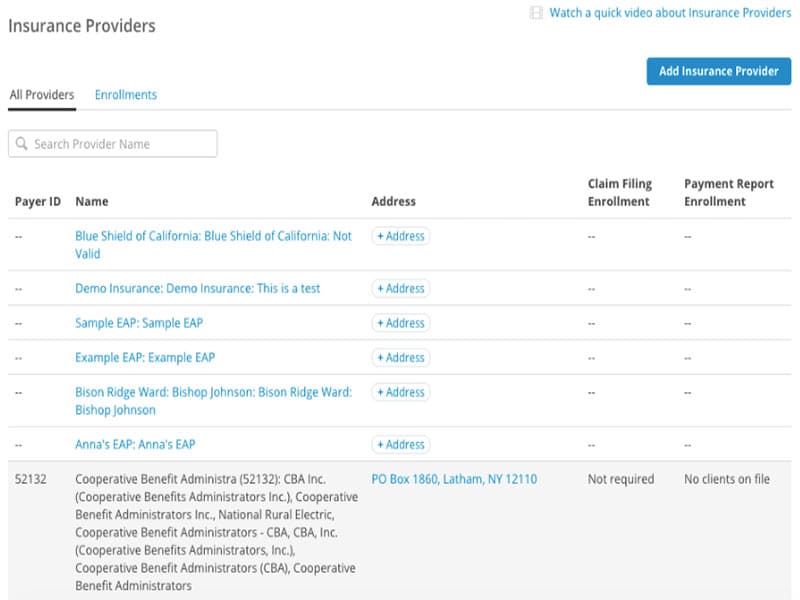Add address for Anna's EAP
This screenshot has width=800, height=600.
400,445
